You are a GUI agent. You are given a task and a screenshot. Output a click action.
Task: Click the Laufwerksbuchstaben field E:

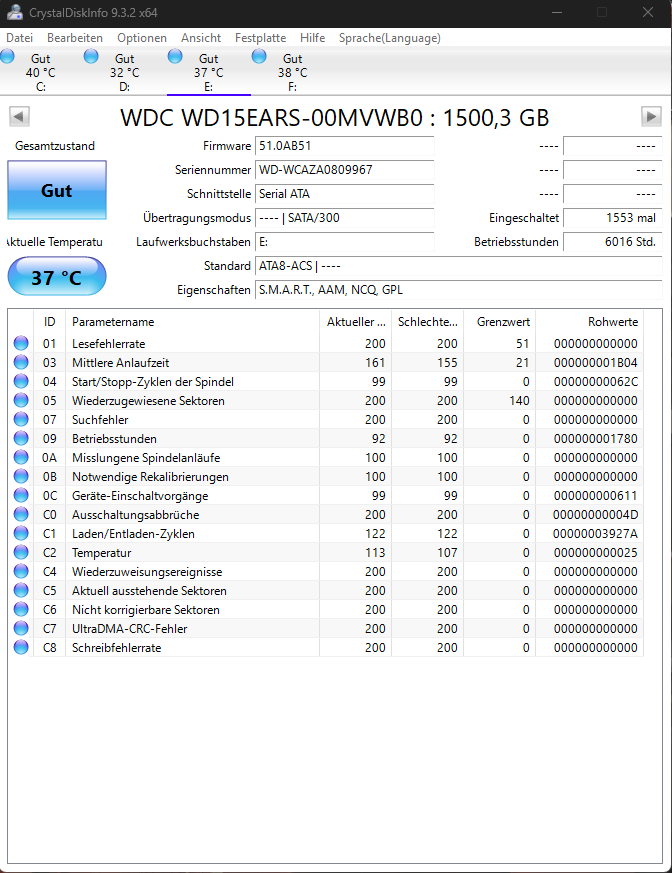(345, 242)
